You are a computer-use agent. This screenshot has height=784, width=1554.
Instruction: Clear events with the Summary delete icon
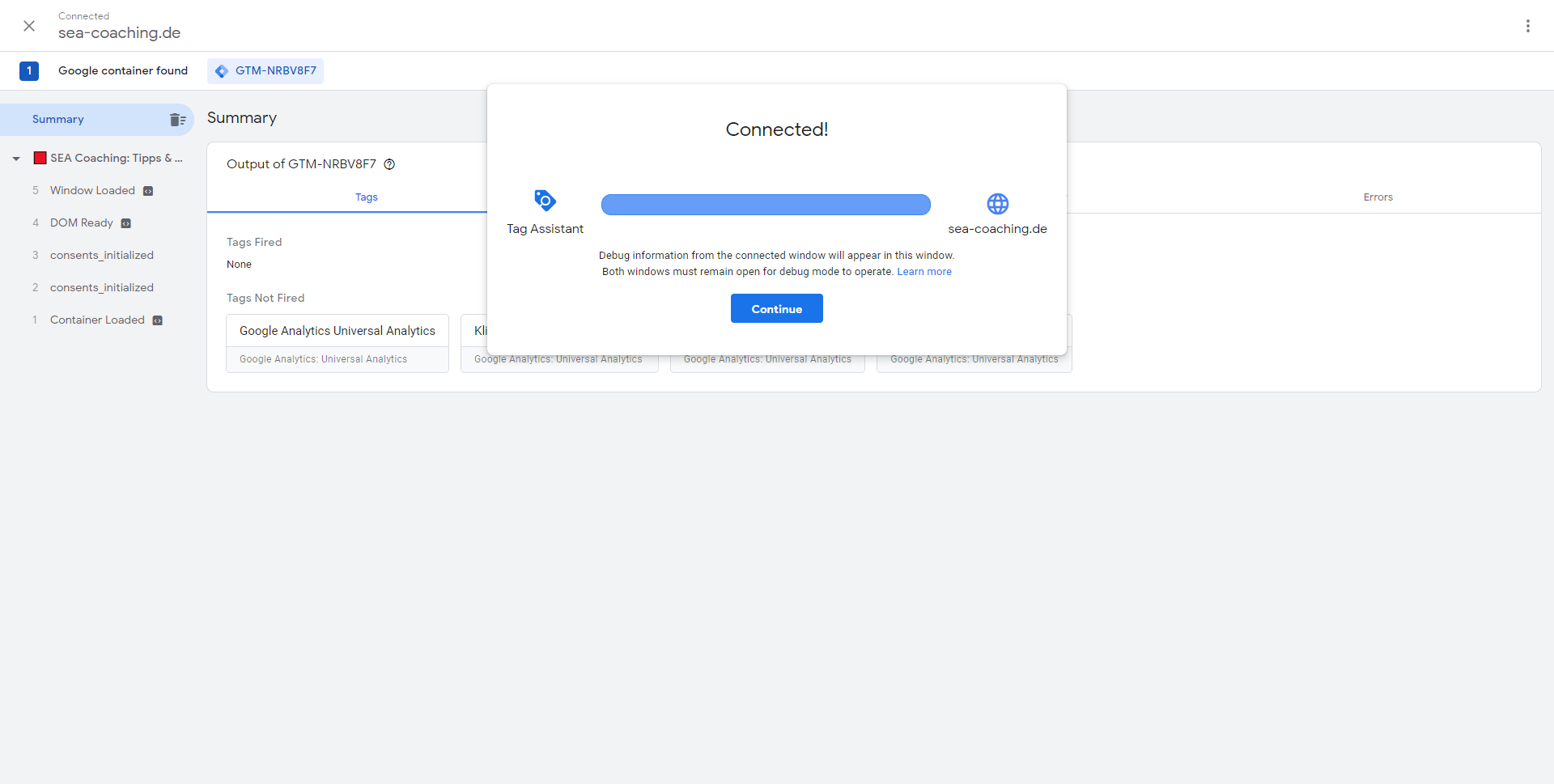(178, 120)
